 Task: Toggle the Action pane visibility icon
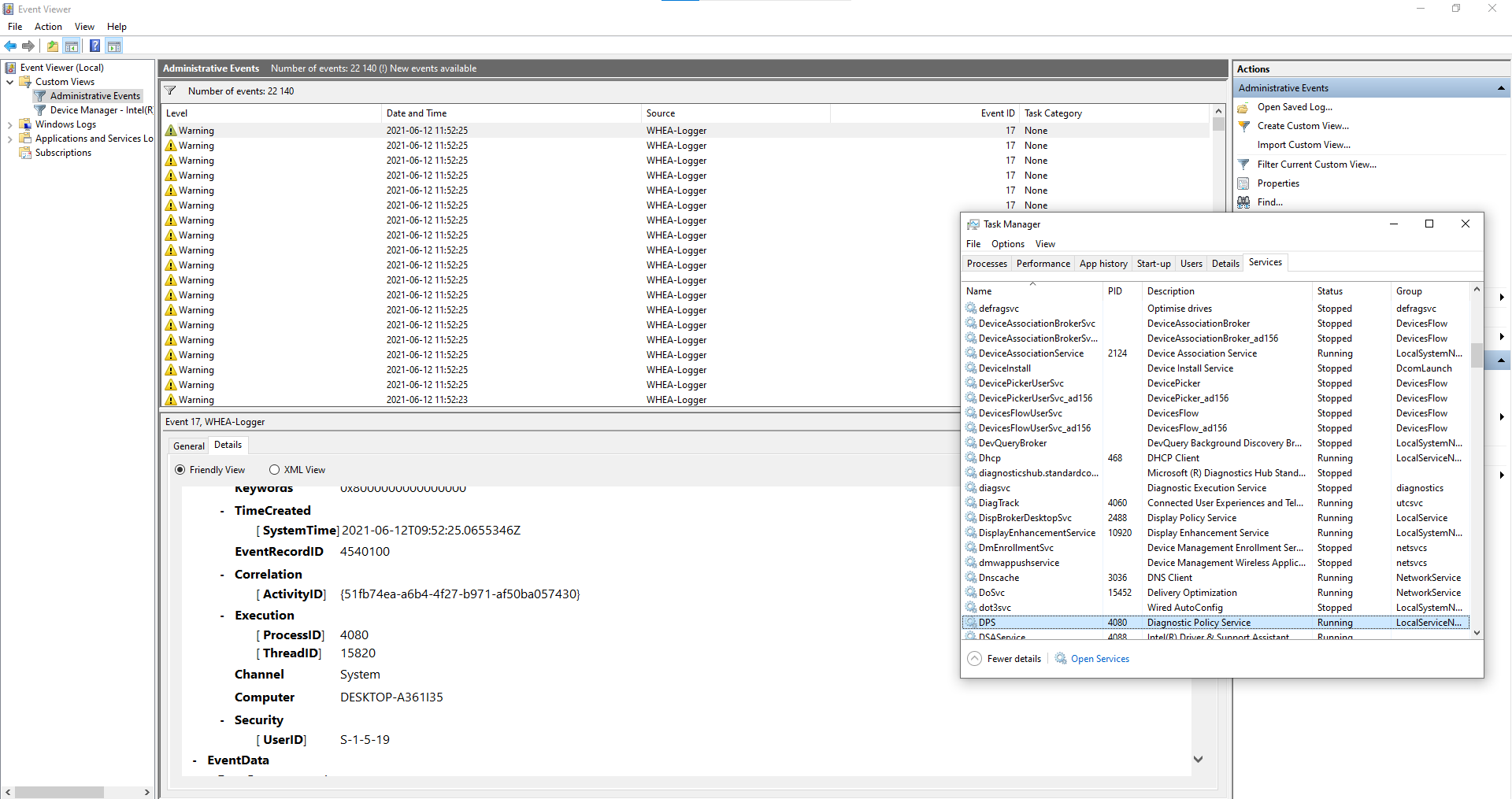tap(114, 46)
